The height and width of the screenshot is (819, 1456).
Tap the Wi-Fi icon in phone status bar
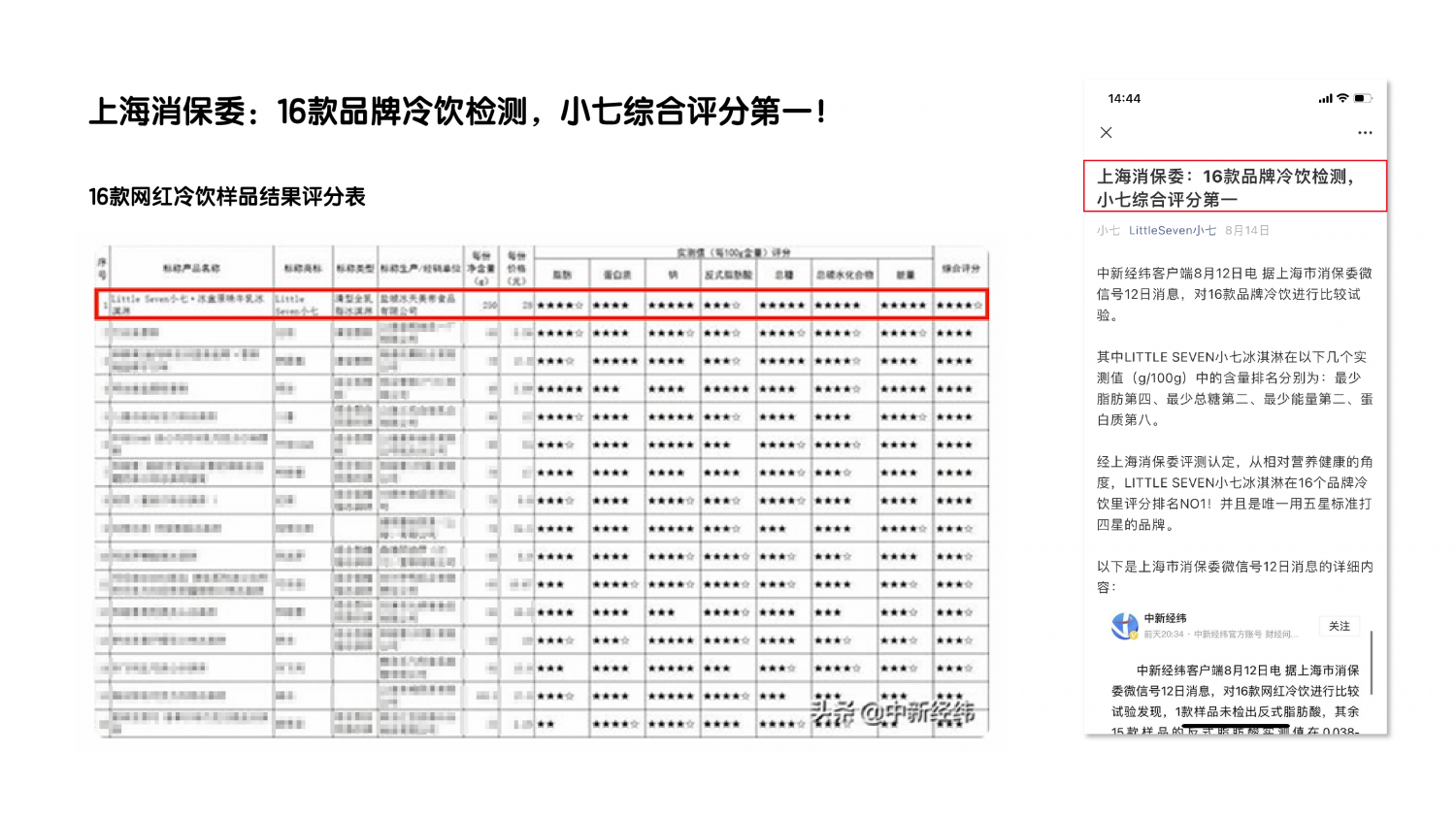[1342, 98]
